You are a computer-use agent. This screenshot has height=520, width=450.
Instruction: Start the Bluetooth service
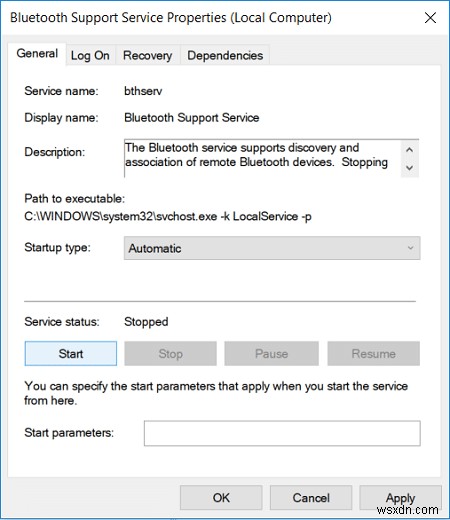[x=71, y=353]
